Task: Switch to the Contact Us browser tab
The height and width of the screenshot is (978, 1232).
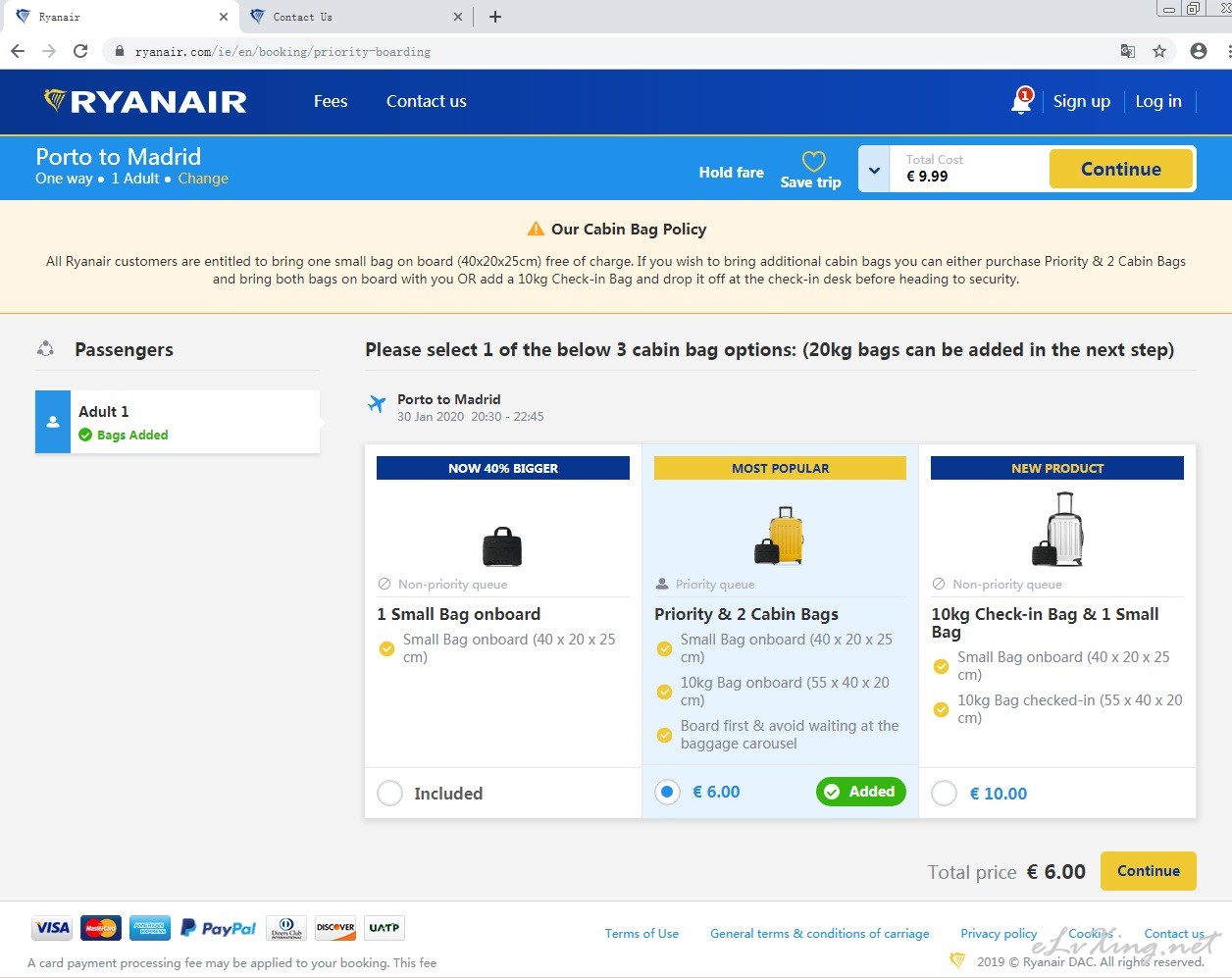Action: (357, 17)
